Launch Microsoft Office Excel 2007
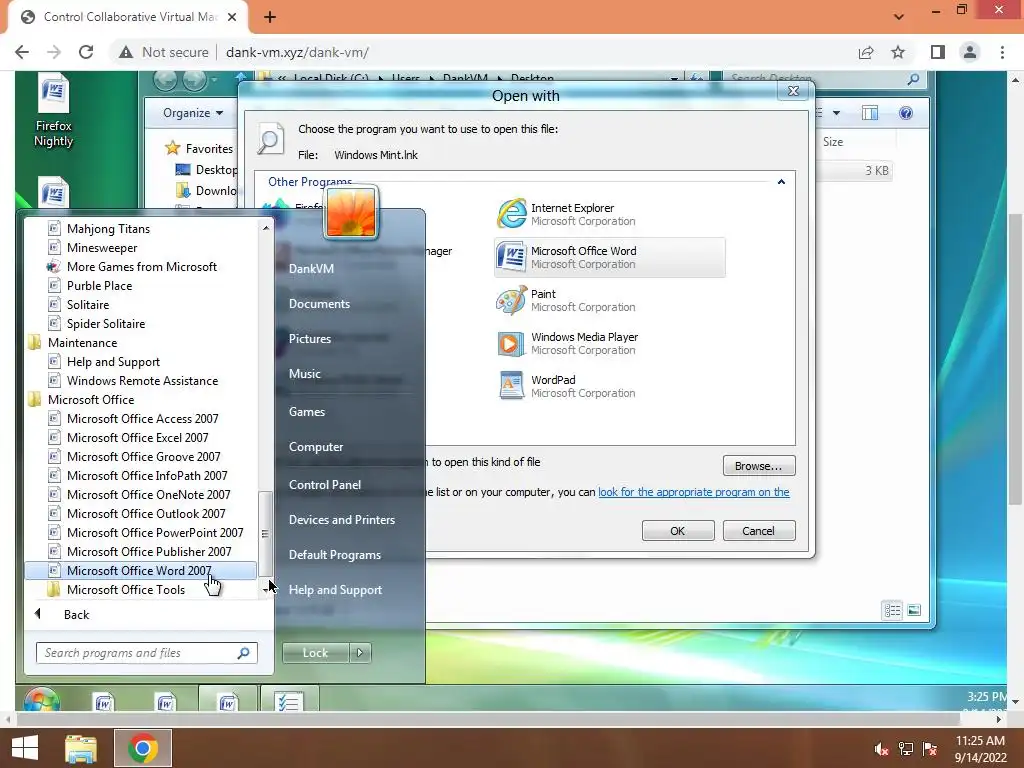 click(x=137, y=438)
